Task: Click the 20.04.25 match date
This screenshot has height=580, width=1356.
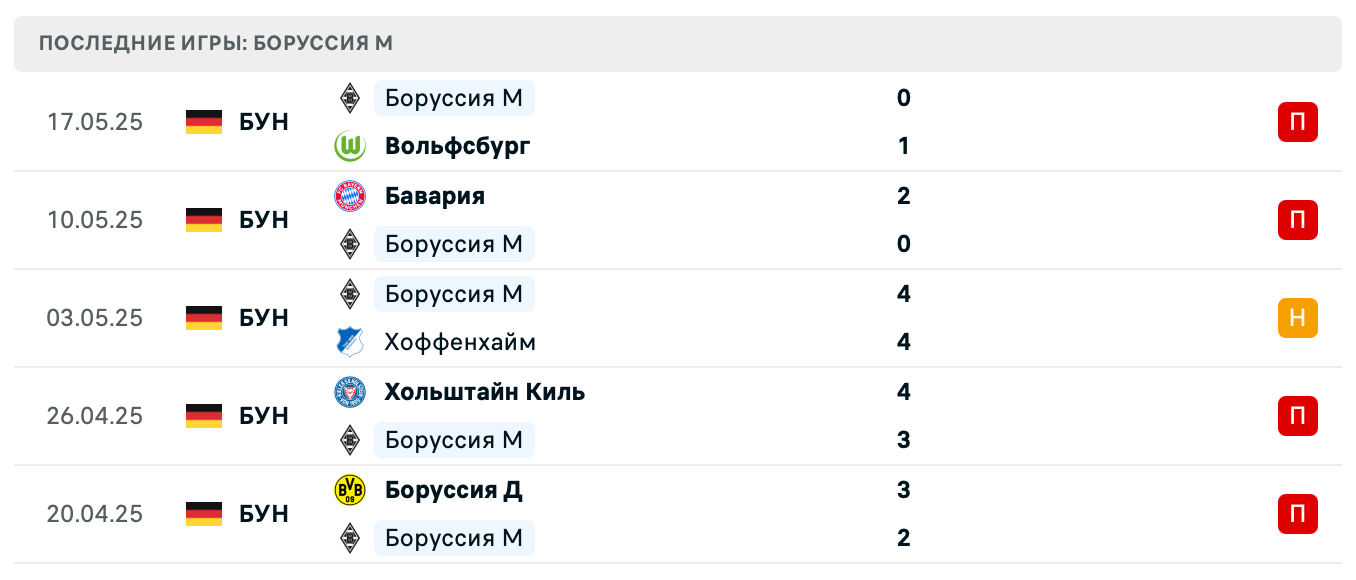Action: coord(95,514)
